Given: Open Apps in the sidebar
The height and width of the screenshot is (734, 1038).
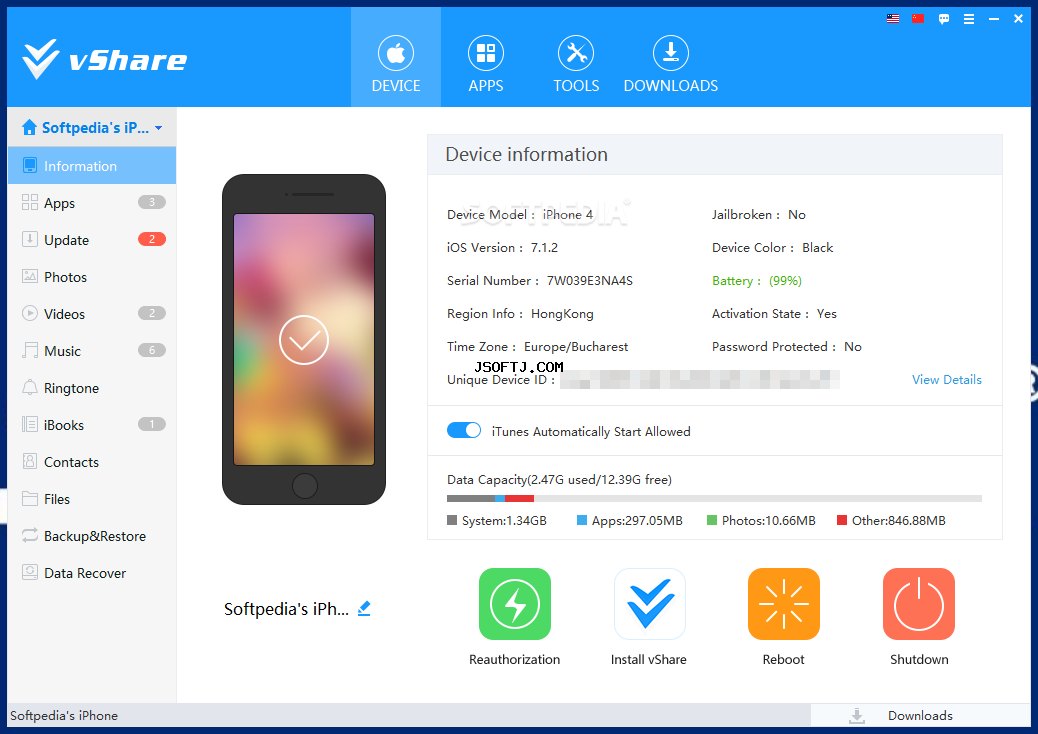Looking at the screenshot, I should [x=92, y=203].
